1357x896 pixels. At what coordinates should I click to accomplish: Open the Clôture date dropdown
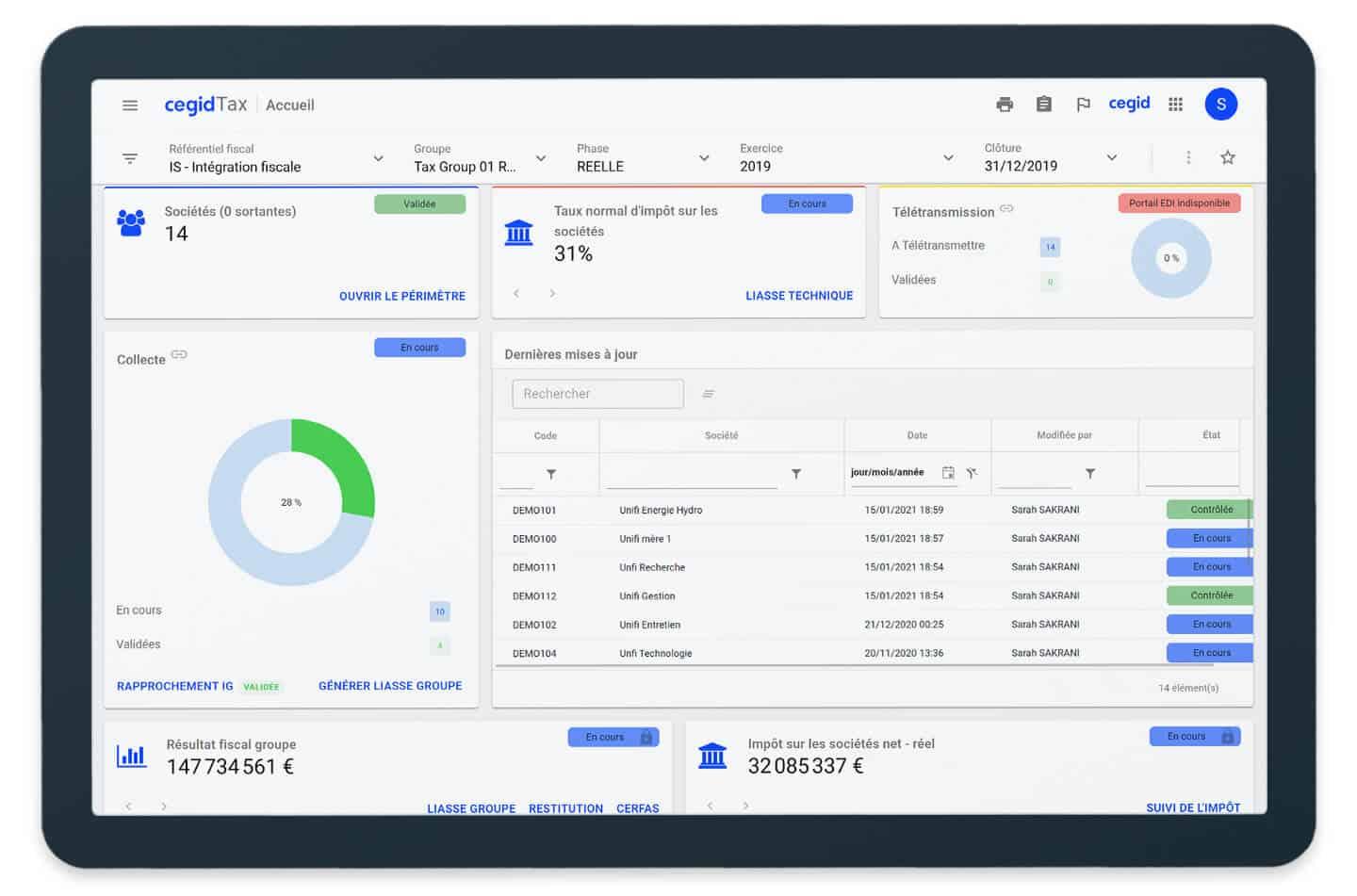(1111, 158)
